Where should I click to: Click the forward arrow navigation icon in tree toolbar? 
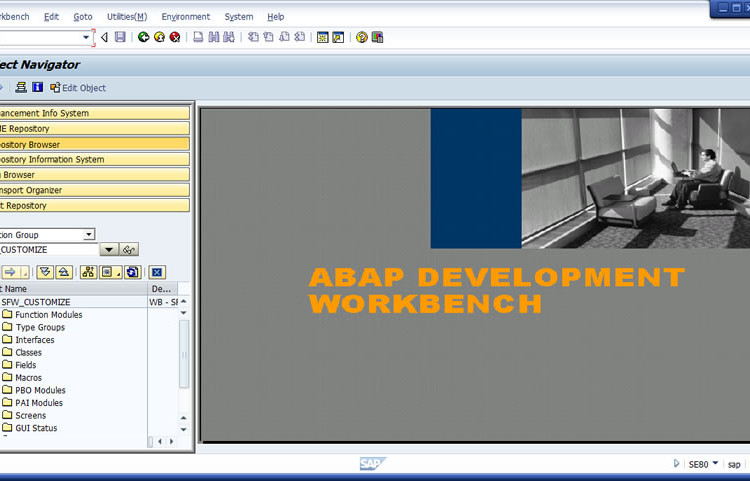(x=11, y=273)
